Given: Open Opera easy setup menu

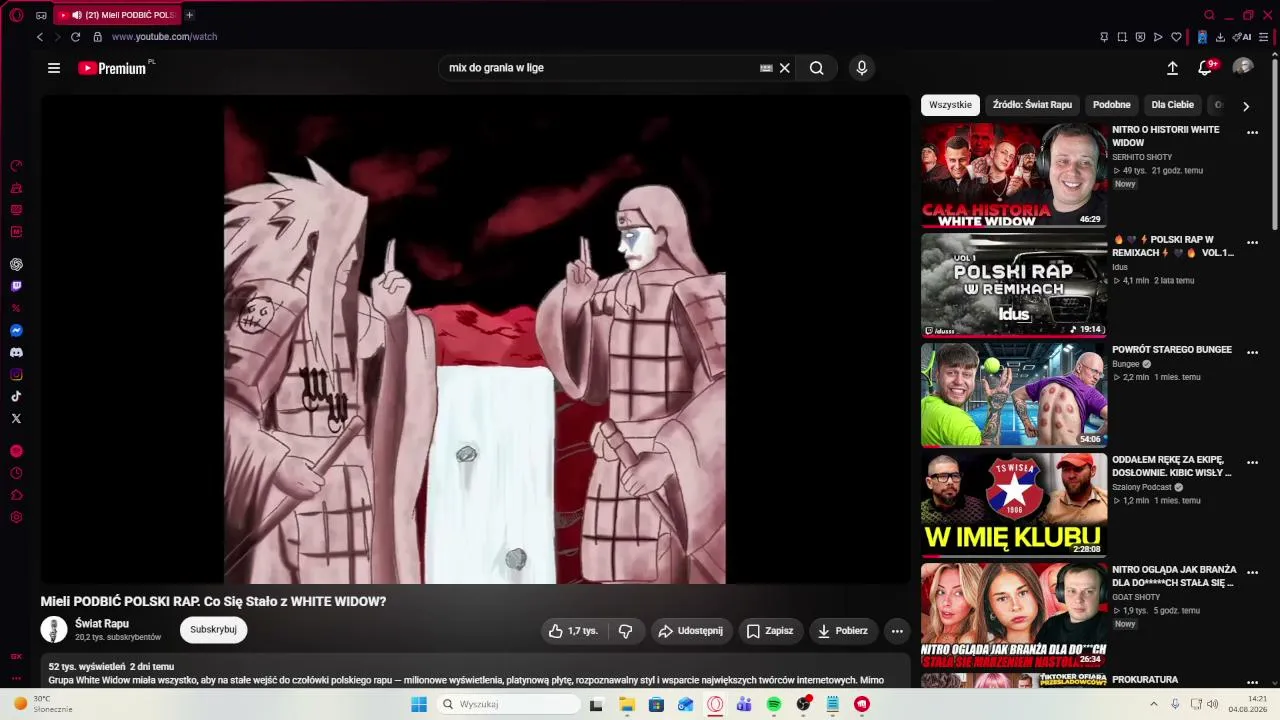Looking at the screenshot, I should coord(1263,37).
